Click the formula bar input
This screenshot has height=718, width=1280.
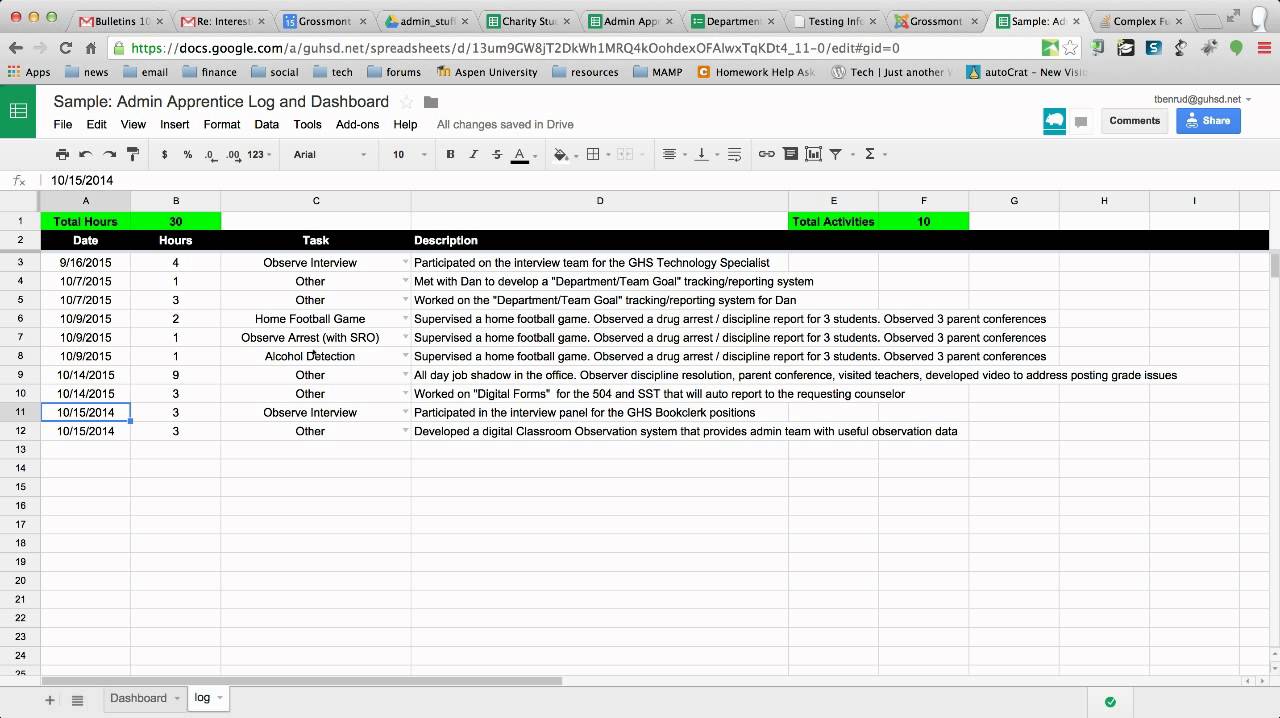pos(660,181)
